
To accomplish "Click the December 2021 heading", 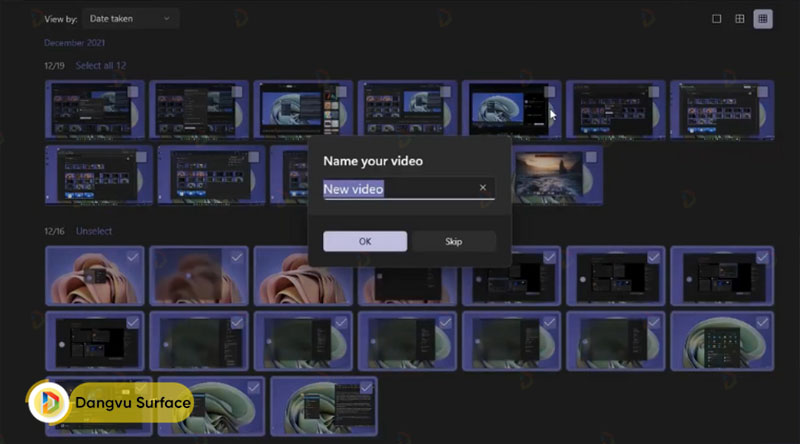I will pos(74,43).
